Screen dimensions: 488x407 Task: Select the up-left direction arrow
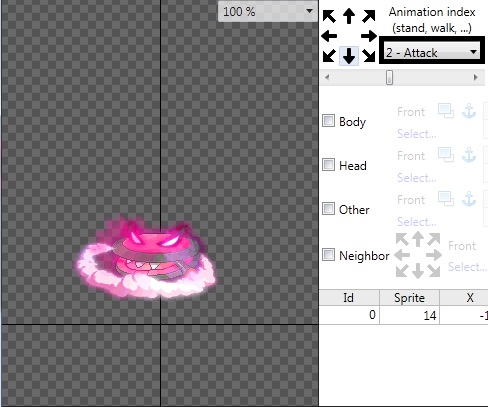(x=329, y=16)
